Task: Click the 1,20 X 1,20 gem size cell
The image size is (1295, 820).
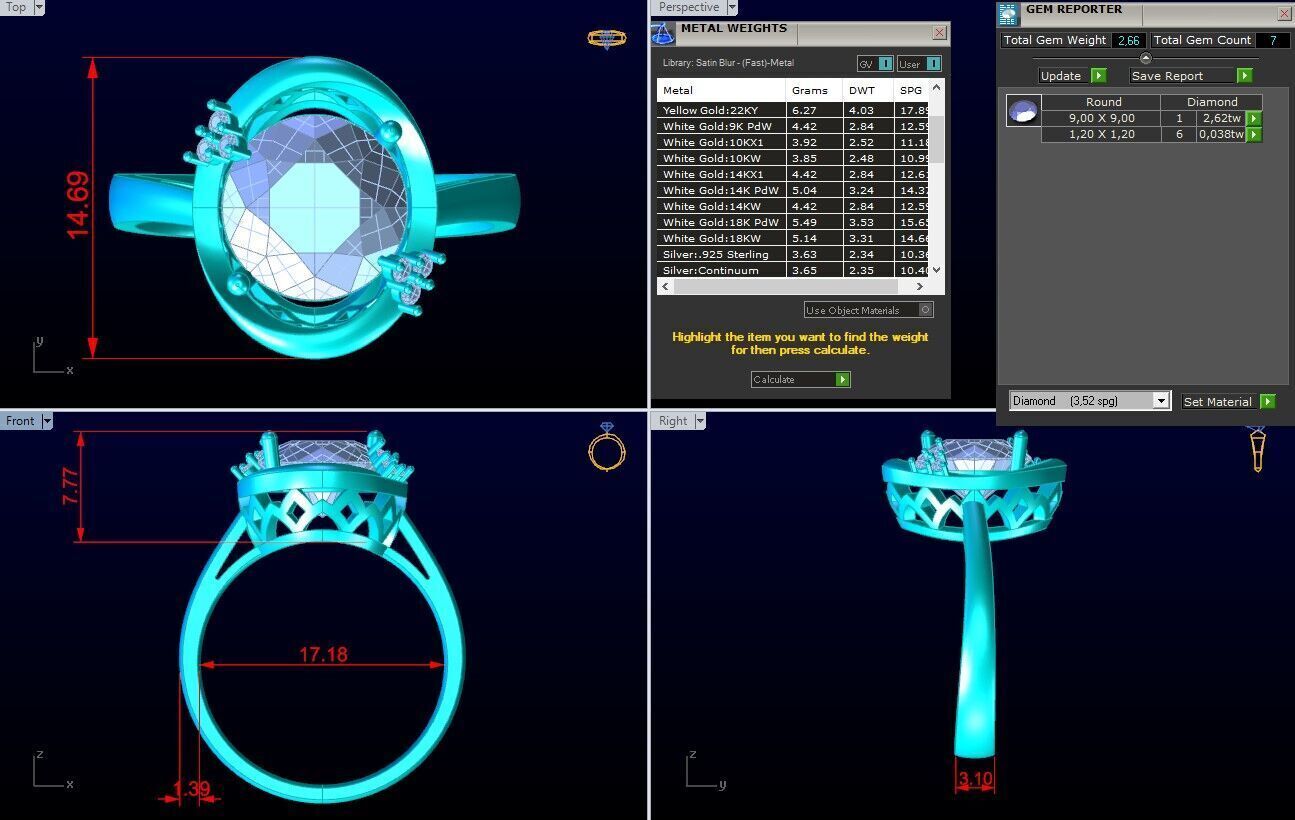Action: pyautogui.click(x=1101, y=134)
